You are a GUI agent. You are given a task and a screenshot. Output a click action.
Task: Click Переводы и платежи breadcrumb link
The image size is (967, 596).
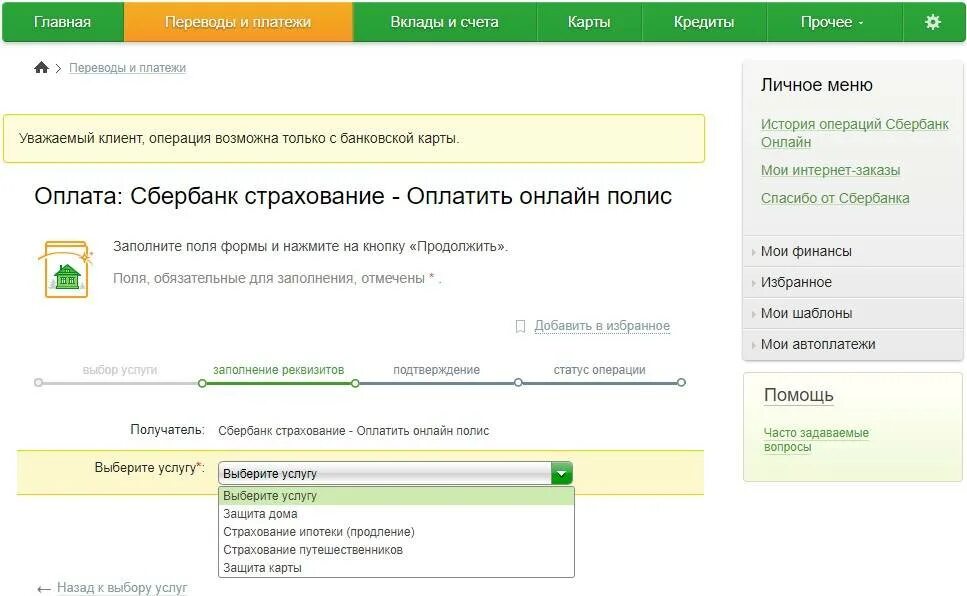[127, 68]
